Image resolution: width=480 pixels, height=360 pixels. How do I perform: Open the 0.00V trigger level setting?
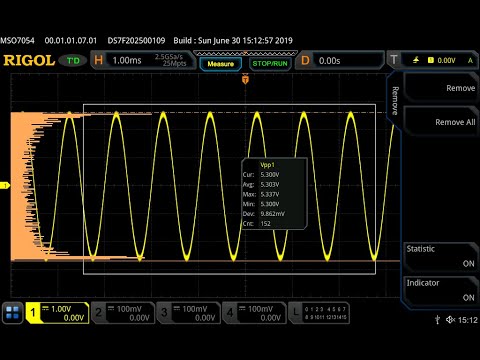[446, 60]
